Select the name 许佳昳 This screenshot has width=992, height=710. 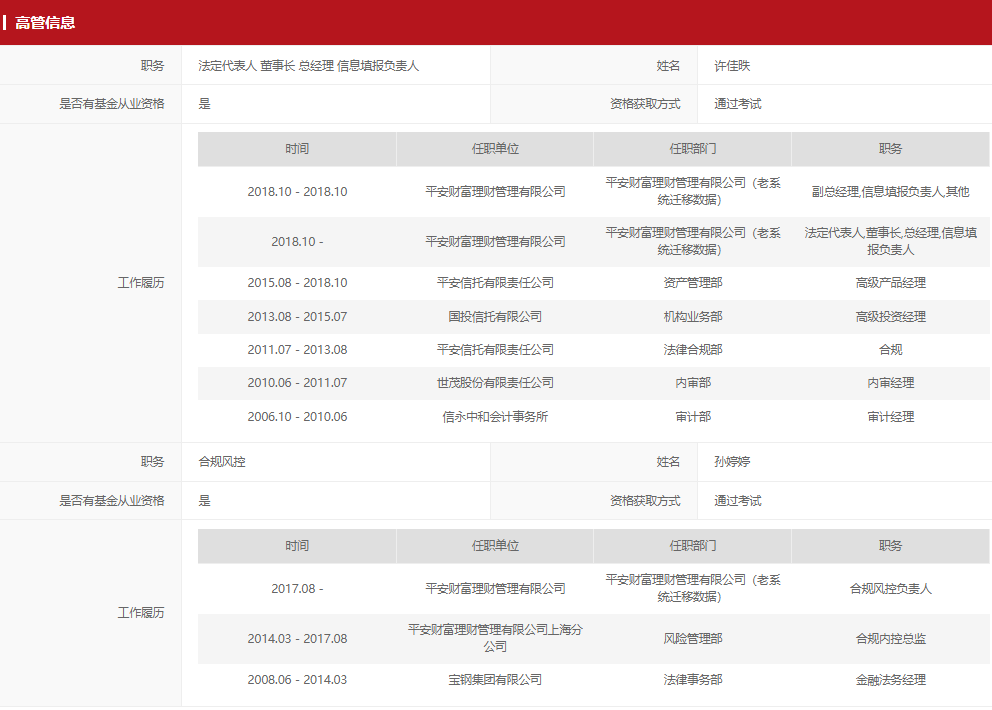(x=732, y=66)
